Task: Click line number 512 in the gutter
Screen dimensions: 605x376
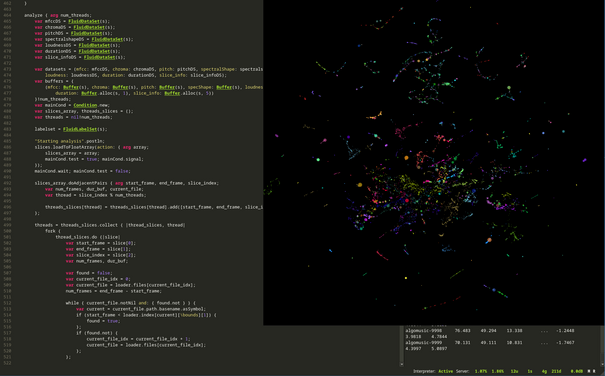Action: point(7,303)
